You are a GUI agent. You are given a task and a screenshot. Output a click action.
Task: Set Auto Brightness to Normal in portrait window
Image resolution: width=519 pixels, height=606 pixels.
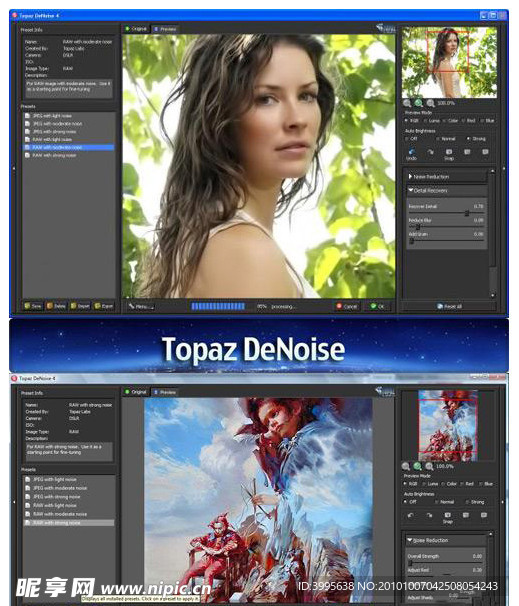click(x=446, y=138)
